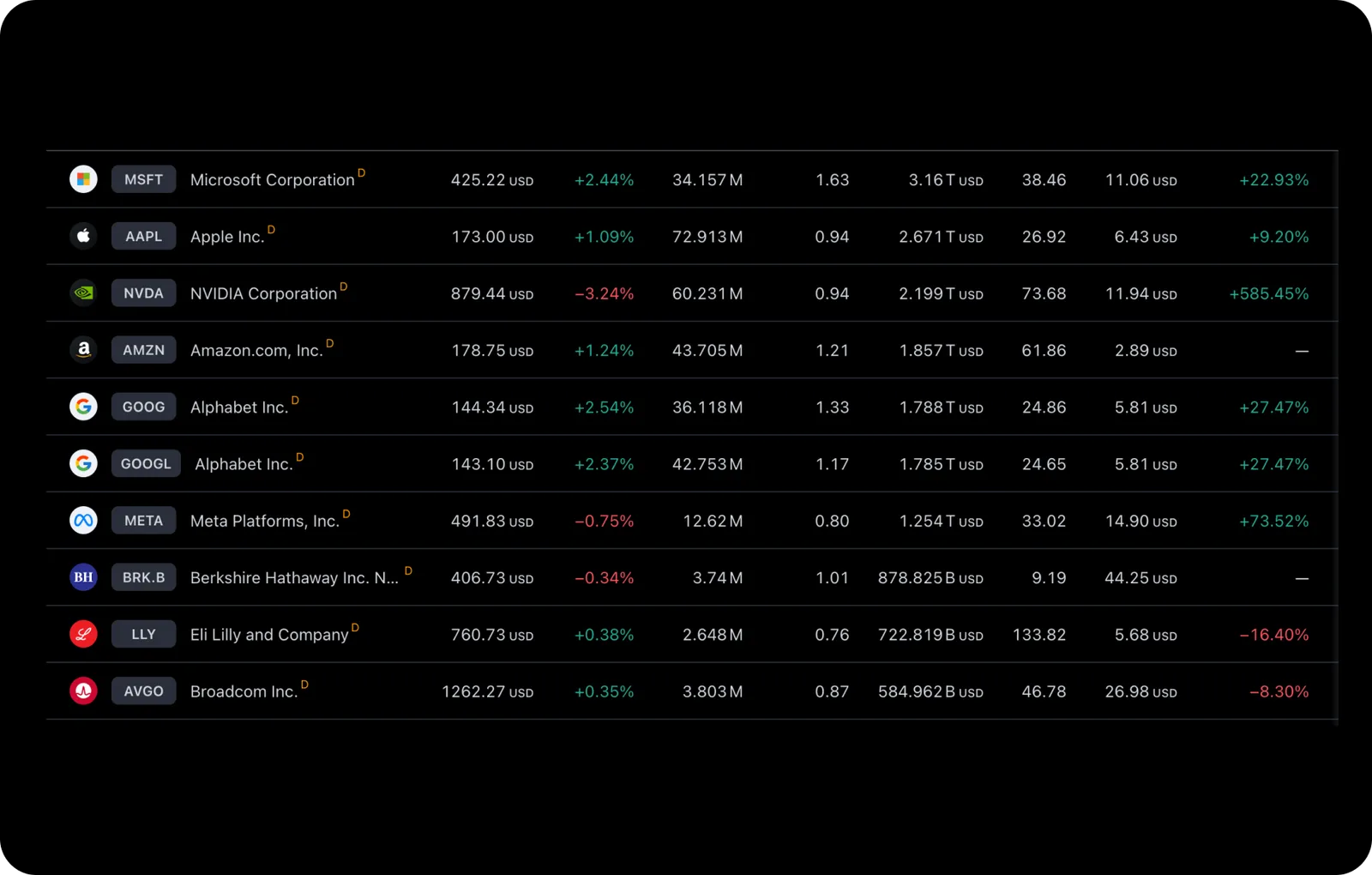Select Eli Lilly's −16.40% value
Screen dimensions: 1372x875
pyautogui.click(x=1274, y=635)
